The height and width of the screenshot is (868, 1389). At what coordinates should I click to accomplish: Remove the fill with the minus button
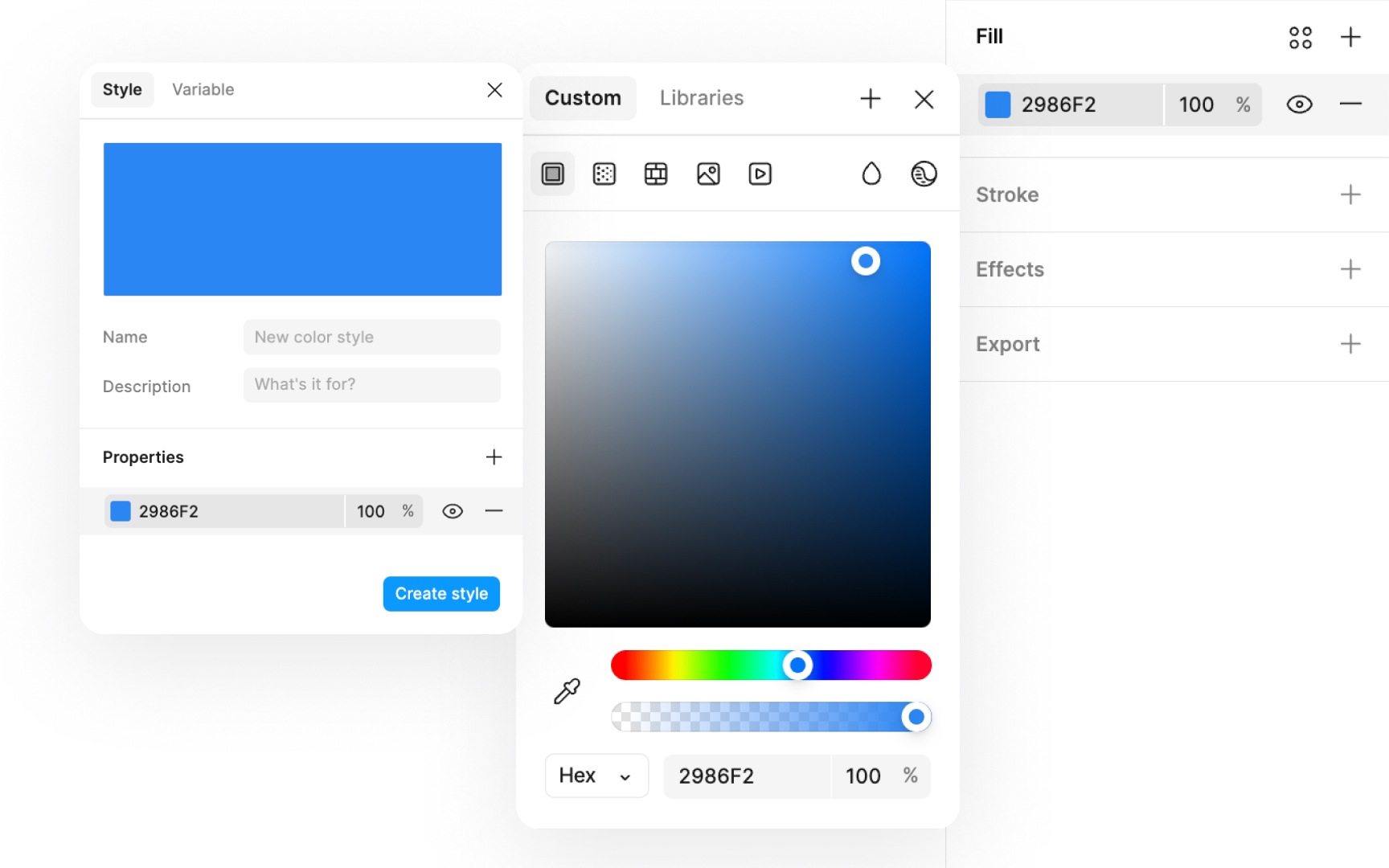[1351, 104]
